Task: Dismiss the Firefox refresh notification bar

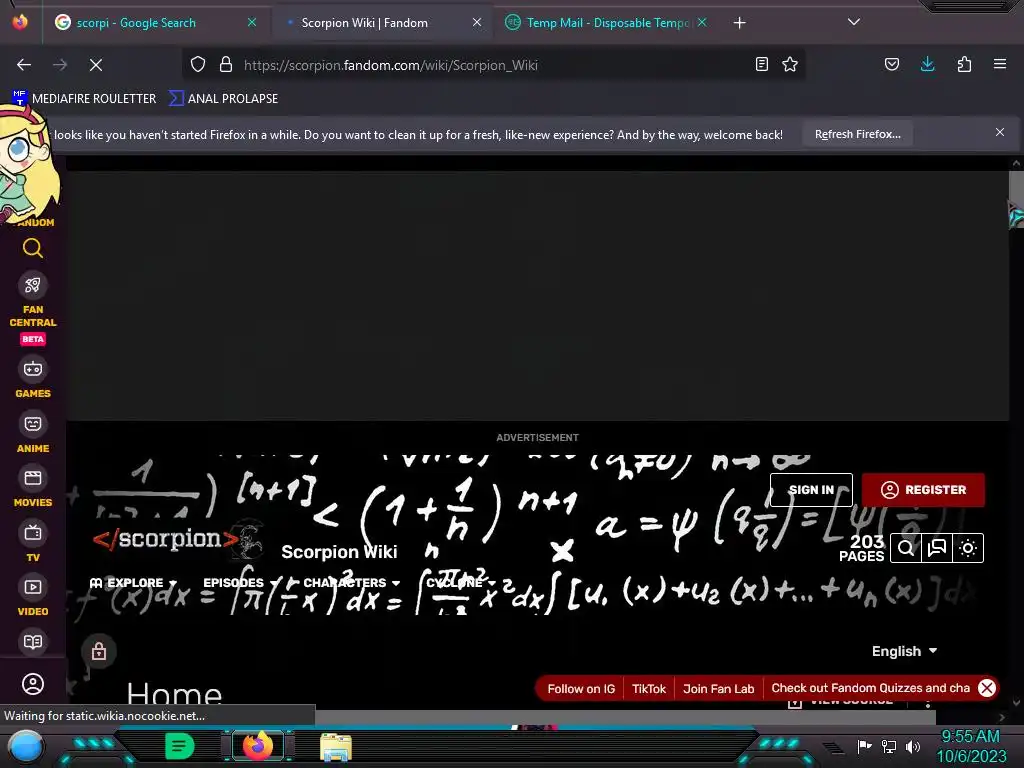Action: 999,132
